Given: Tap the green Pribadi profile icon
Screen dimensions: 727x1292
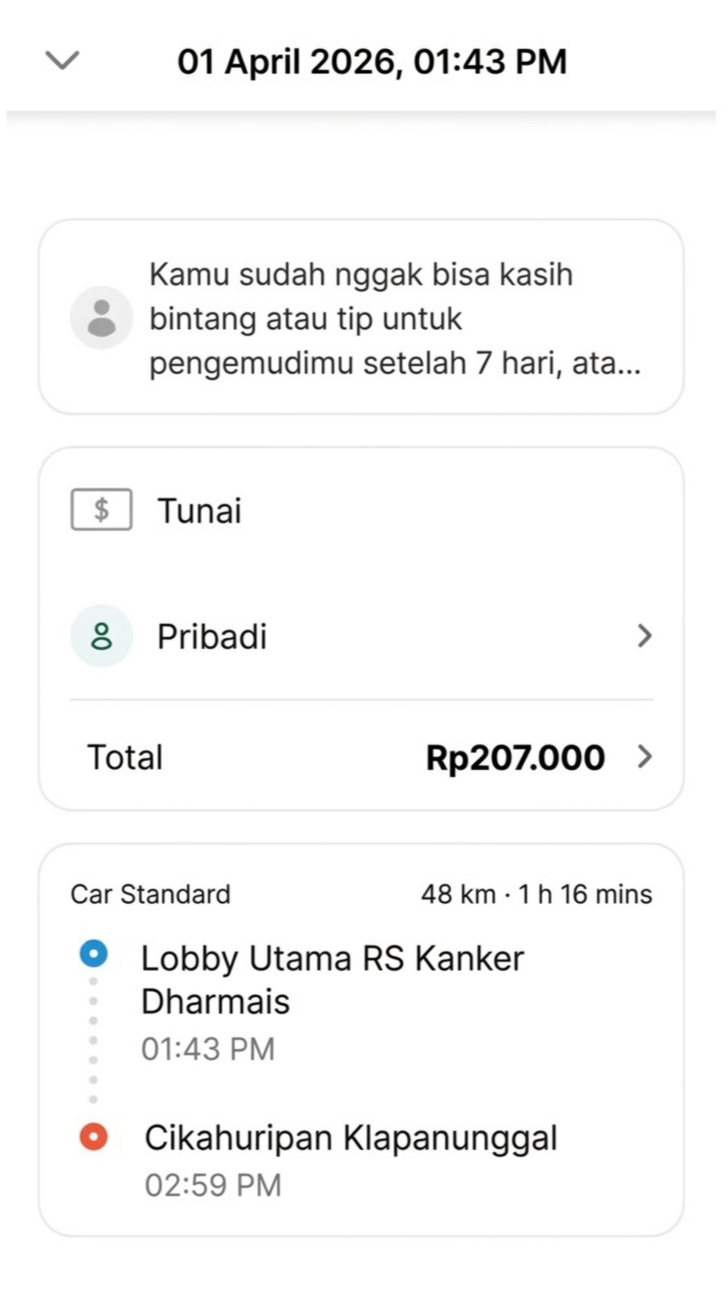Looking at the screenshot, I should (x=101, y=636).
